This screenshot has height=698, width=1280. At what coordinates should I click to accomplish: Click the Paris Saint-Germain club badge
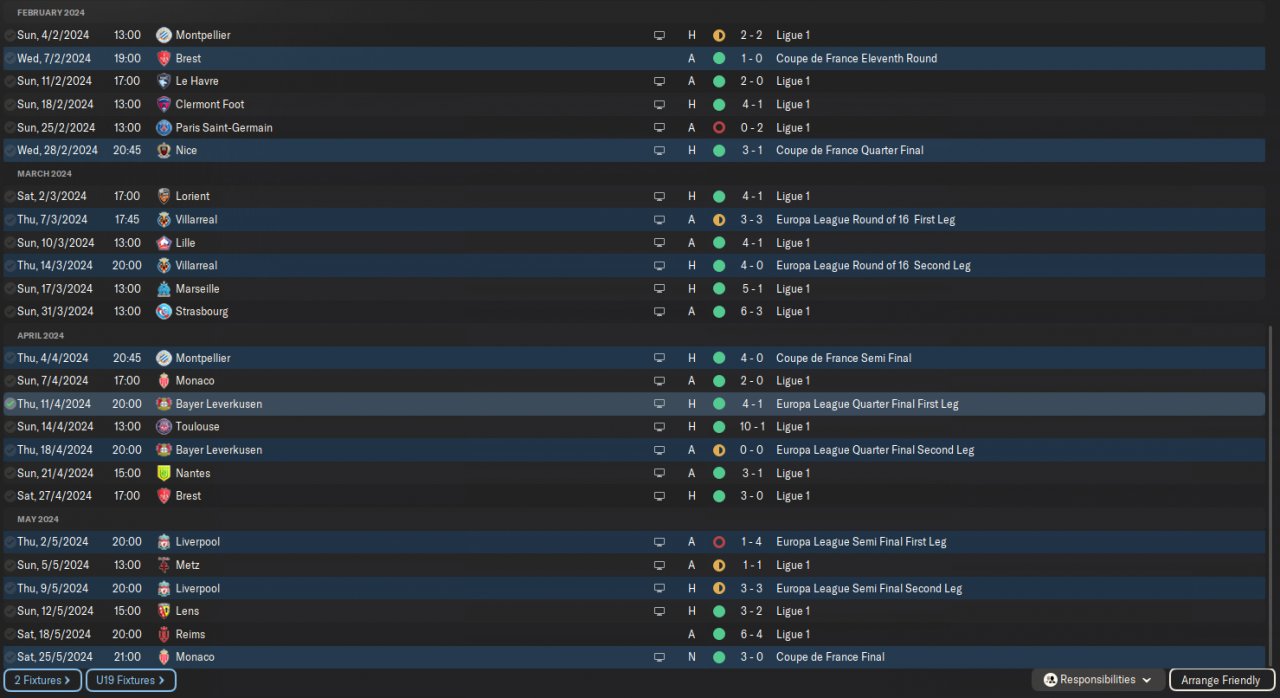tap(164, 128)
